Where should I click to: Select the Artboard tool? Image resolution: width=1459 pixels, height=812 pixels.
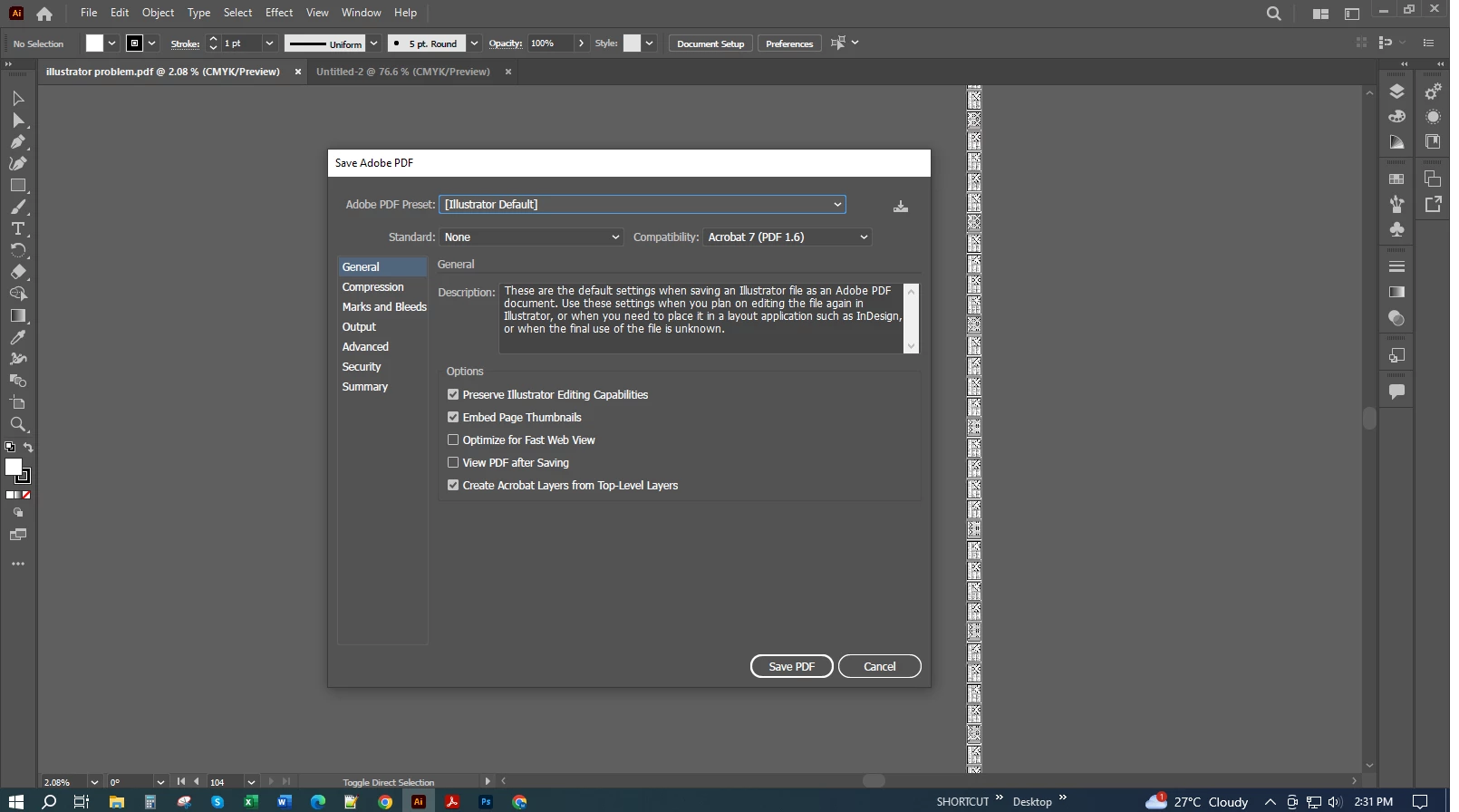coord(17,402)
